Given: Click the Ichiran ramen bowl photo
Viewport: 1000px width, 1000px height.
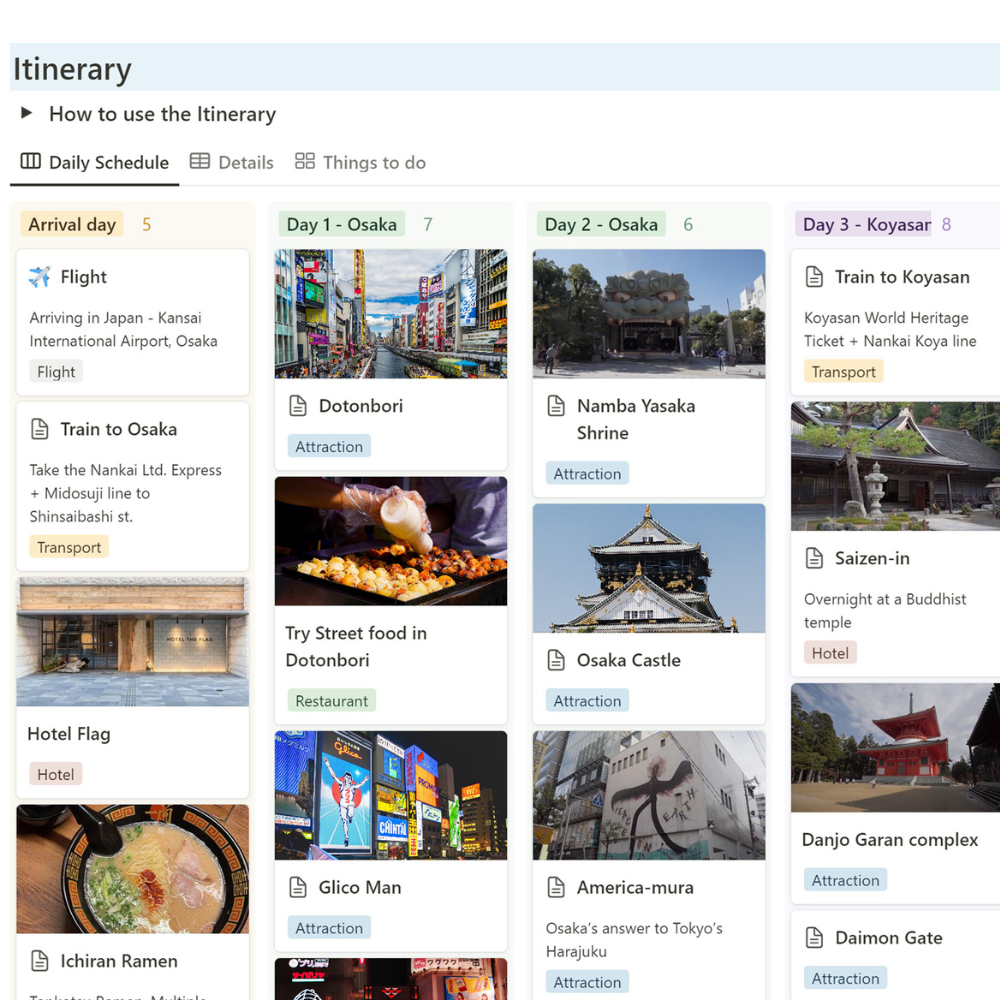Looking at the screenshot, I should [x=133, y=869].
